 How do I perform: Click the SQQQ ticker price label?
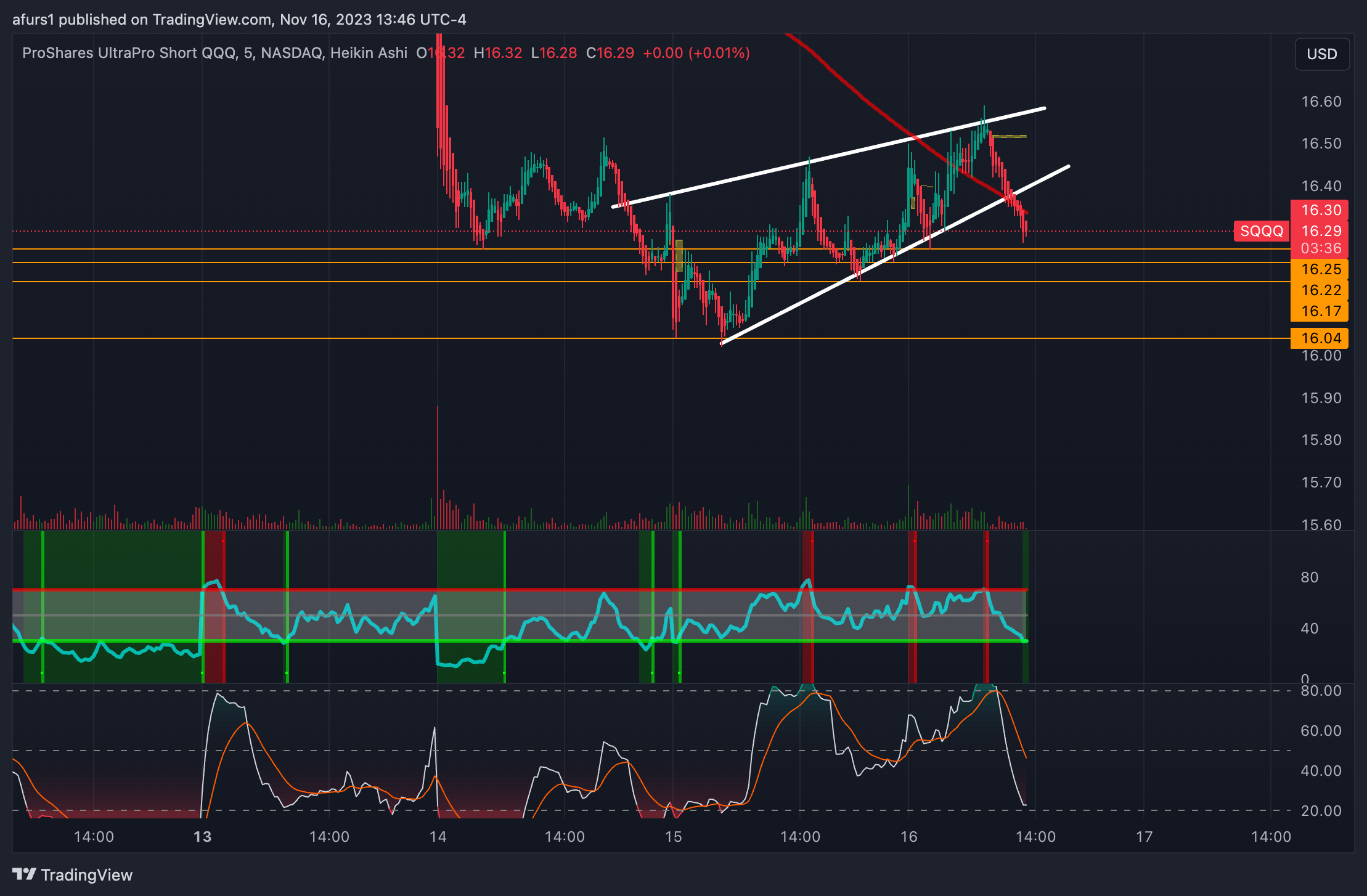[x=1261, y=231]
